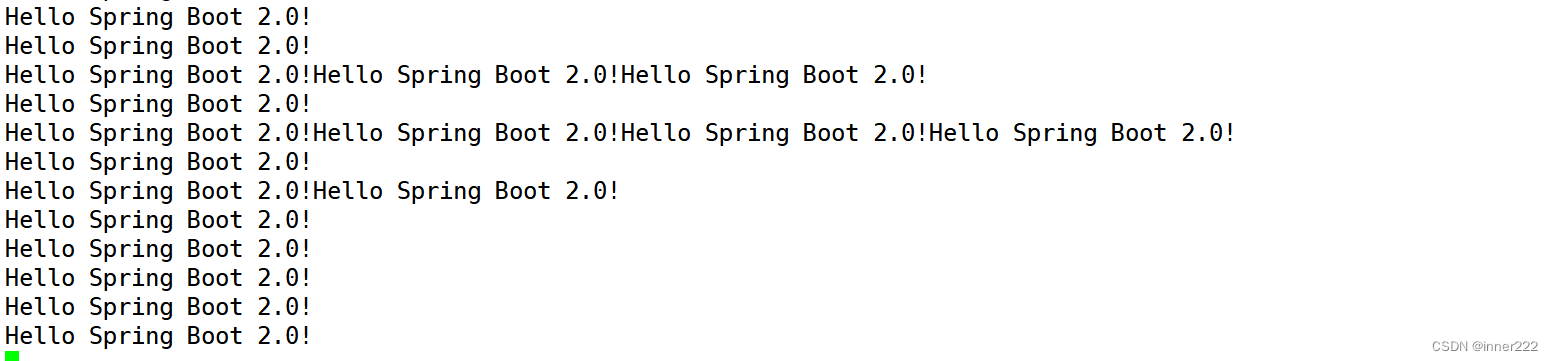Click the first "Hello" on the three-message line
This screenshot has height=361, width=1553.
(x=40, y=75)
